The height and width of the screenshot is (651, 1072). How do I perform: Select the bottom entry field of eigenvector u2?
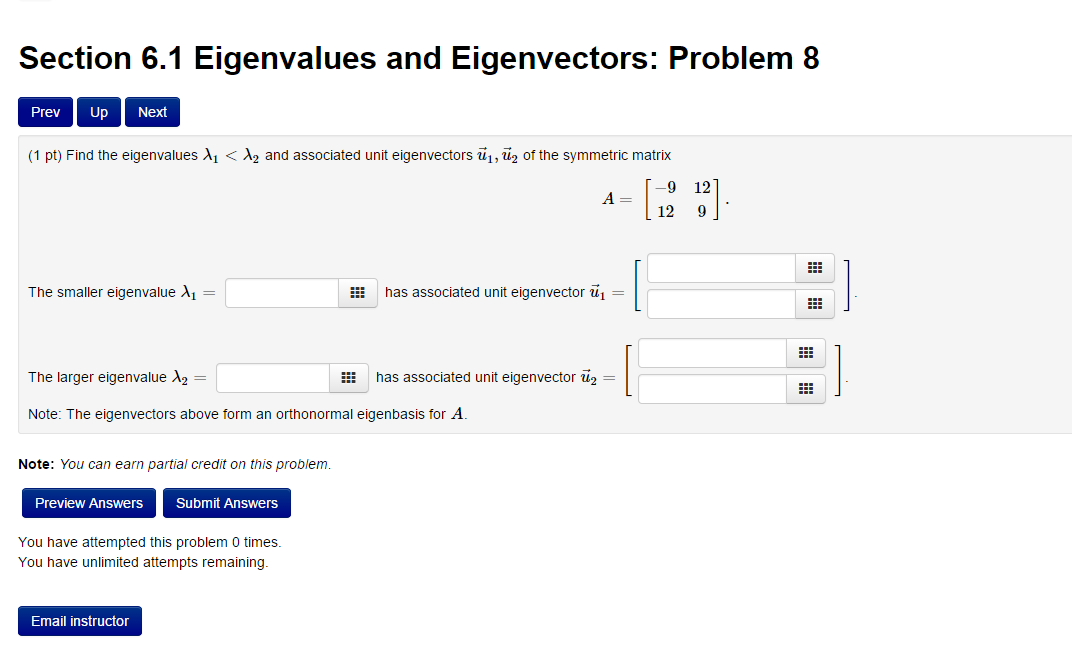coord(711,388)
